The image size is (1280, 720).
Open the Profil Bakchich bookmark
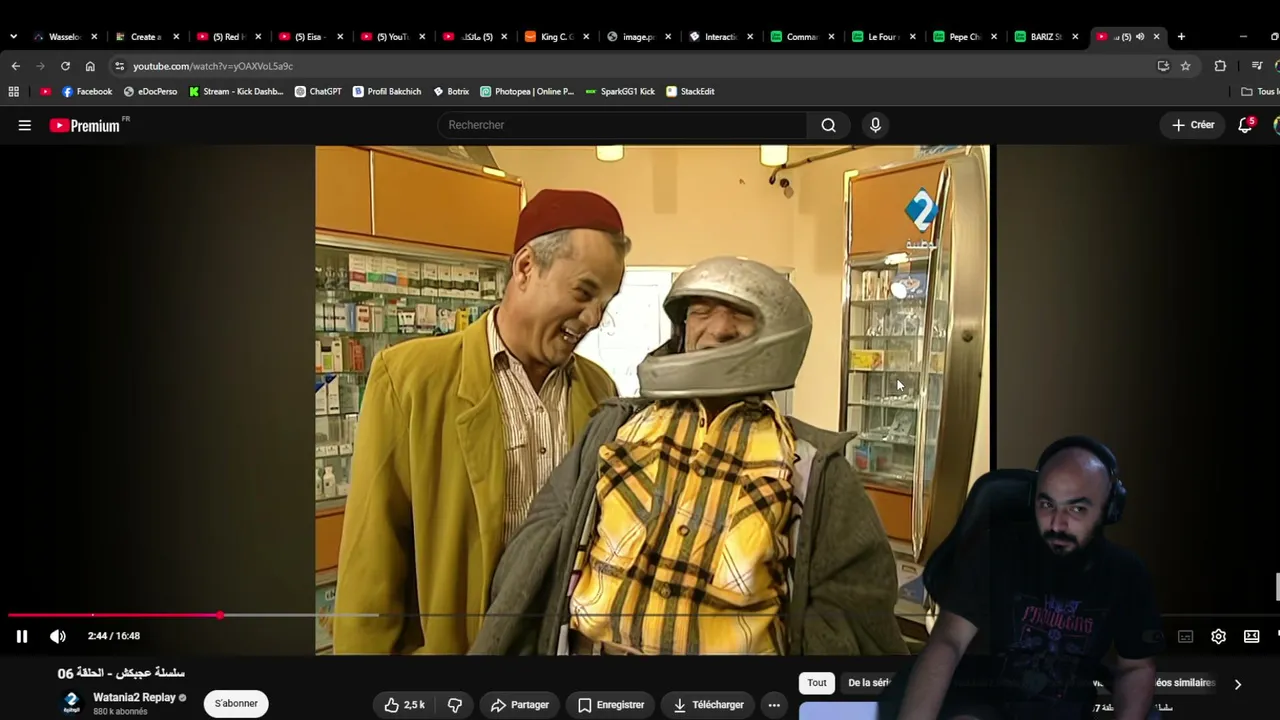click(387, 91)
